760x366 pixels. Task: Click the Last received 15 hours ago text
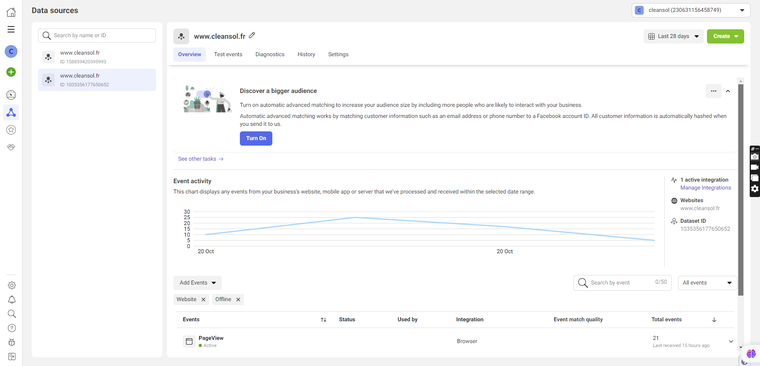click(681, 346)
